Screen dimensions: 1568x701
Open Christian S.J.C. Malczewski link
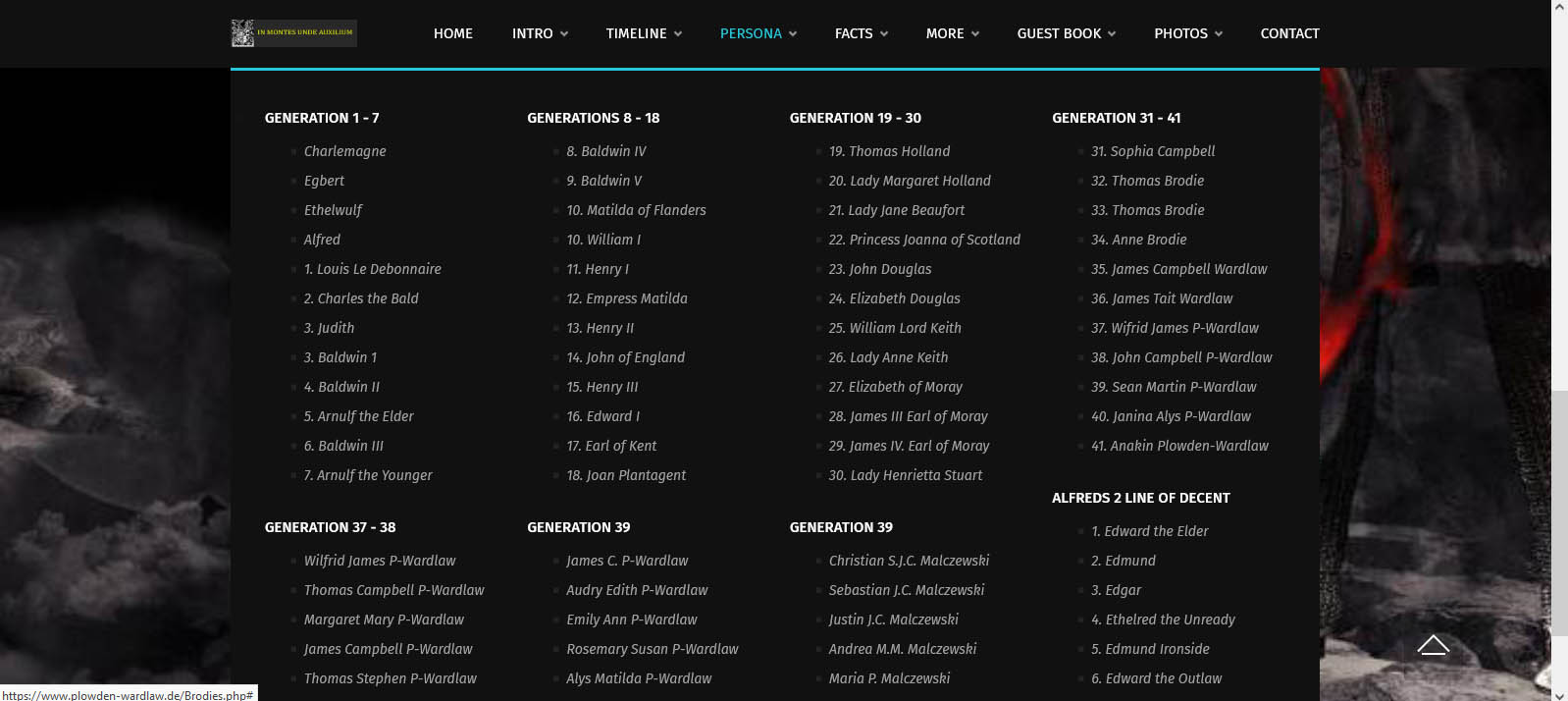point(909,561)
